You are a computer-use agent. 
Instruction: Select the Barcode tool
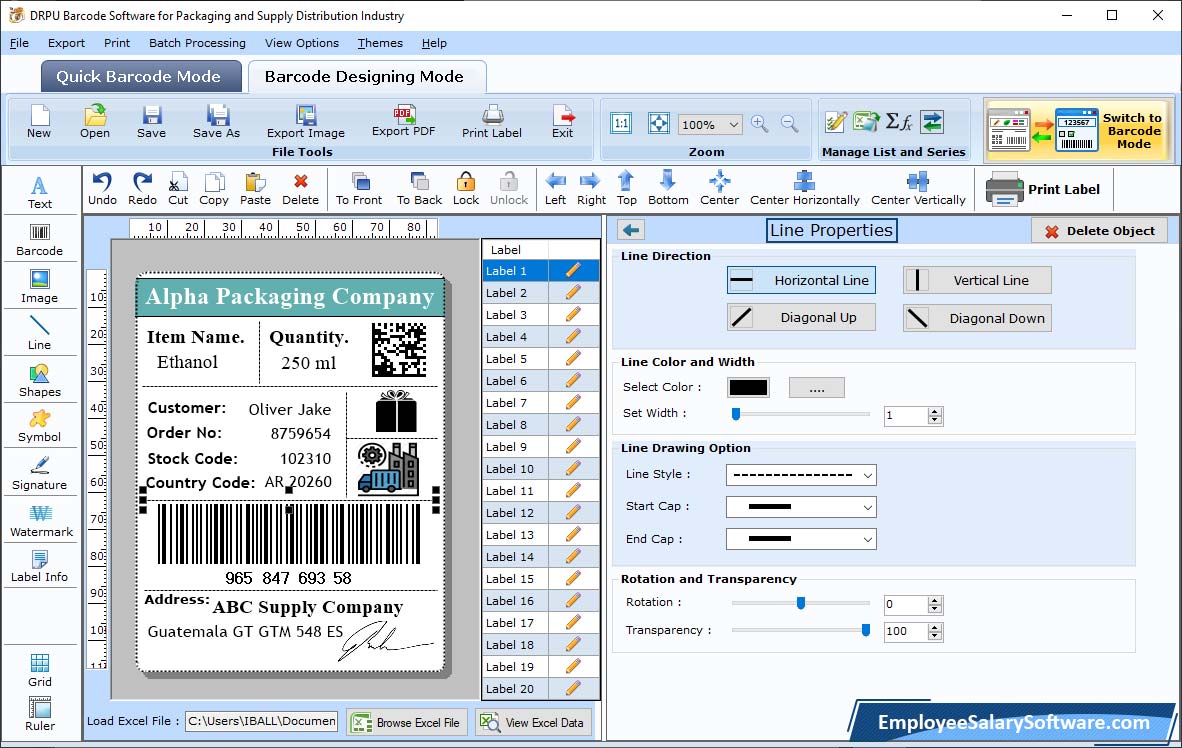click(39, 241)
